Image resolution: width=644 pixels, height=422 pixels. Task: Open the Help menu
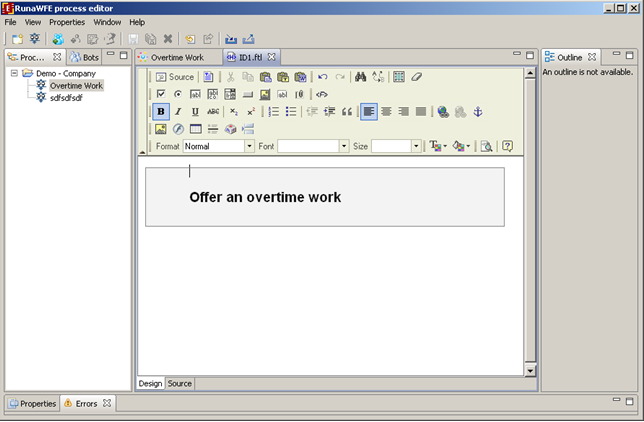coord(137,22)
